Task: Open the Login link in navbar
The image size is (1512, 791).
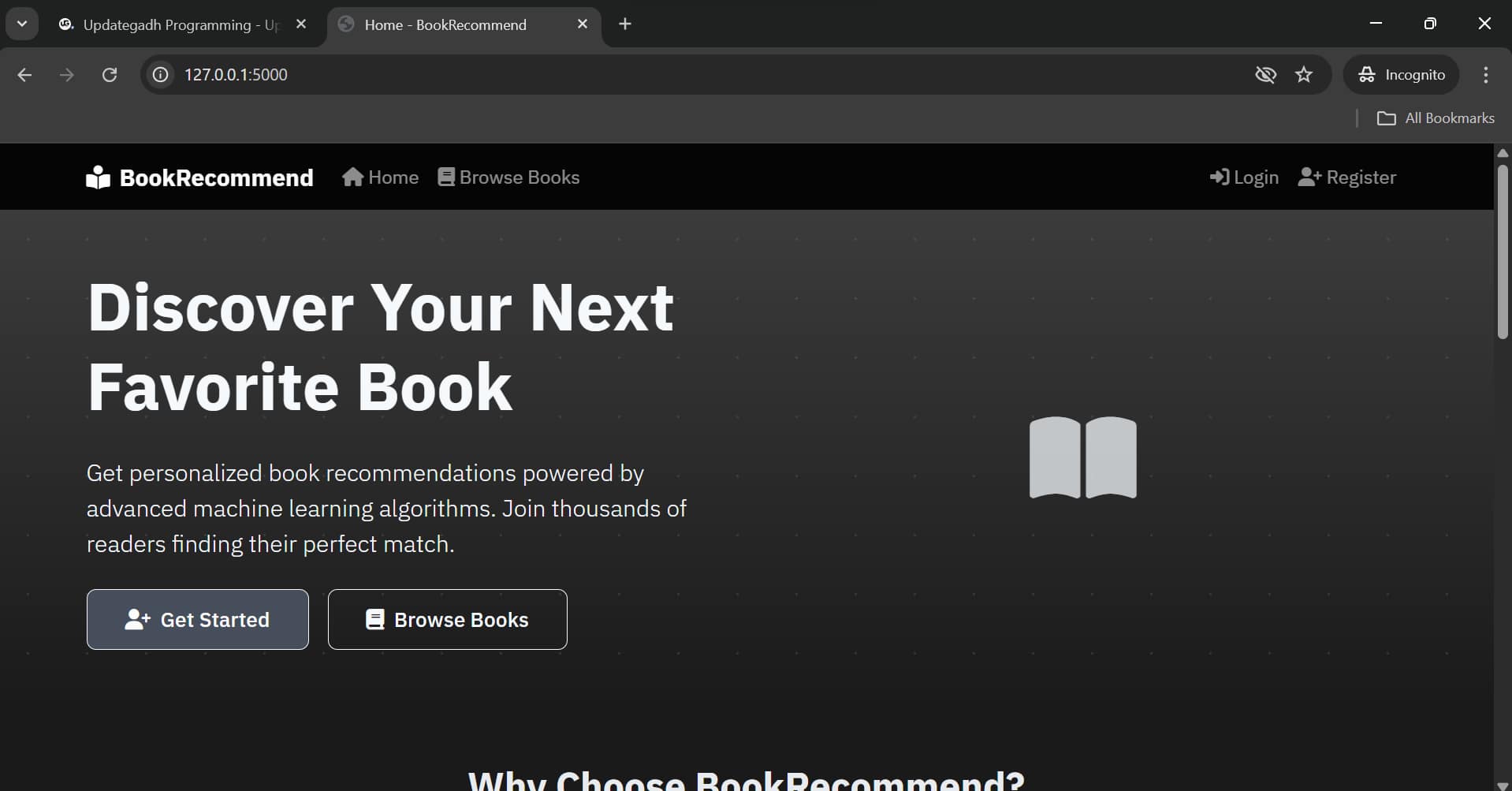Action: [1244, 177]
